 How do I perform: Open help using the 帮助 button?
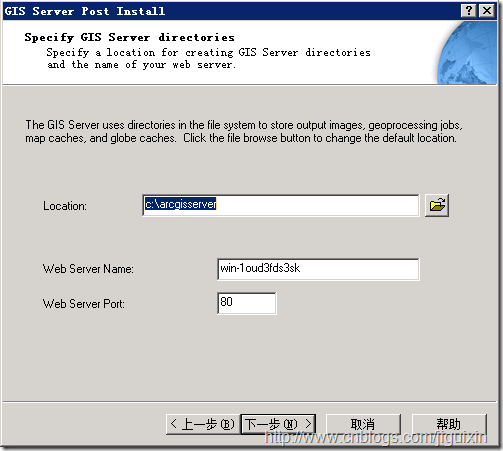tap(449, 424)
